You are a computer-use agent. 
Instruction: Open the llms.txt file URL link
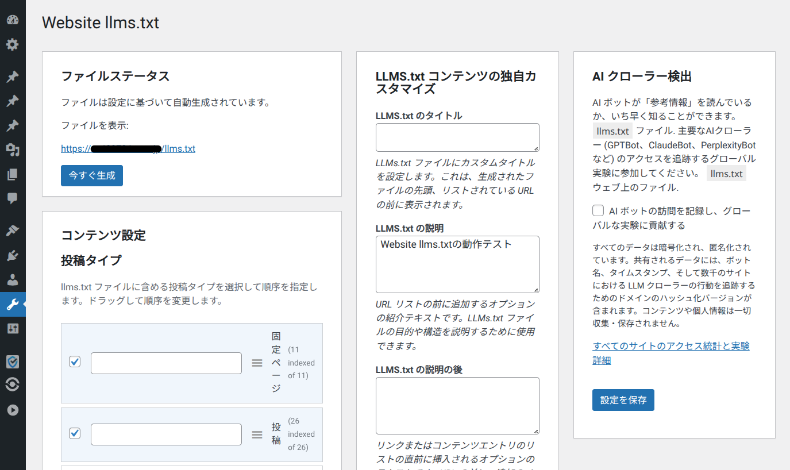point(128,149)
